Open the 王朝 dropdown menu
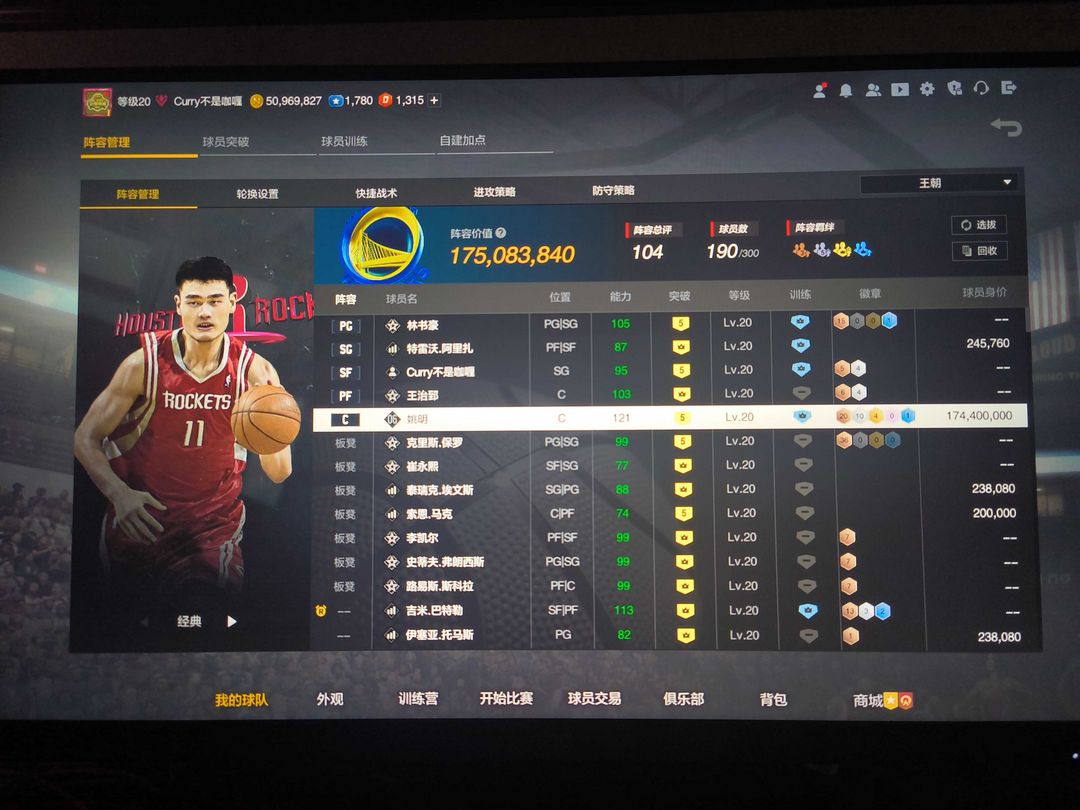This screenshot has width=1080, height=810. pos(938,183)
